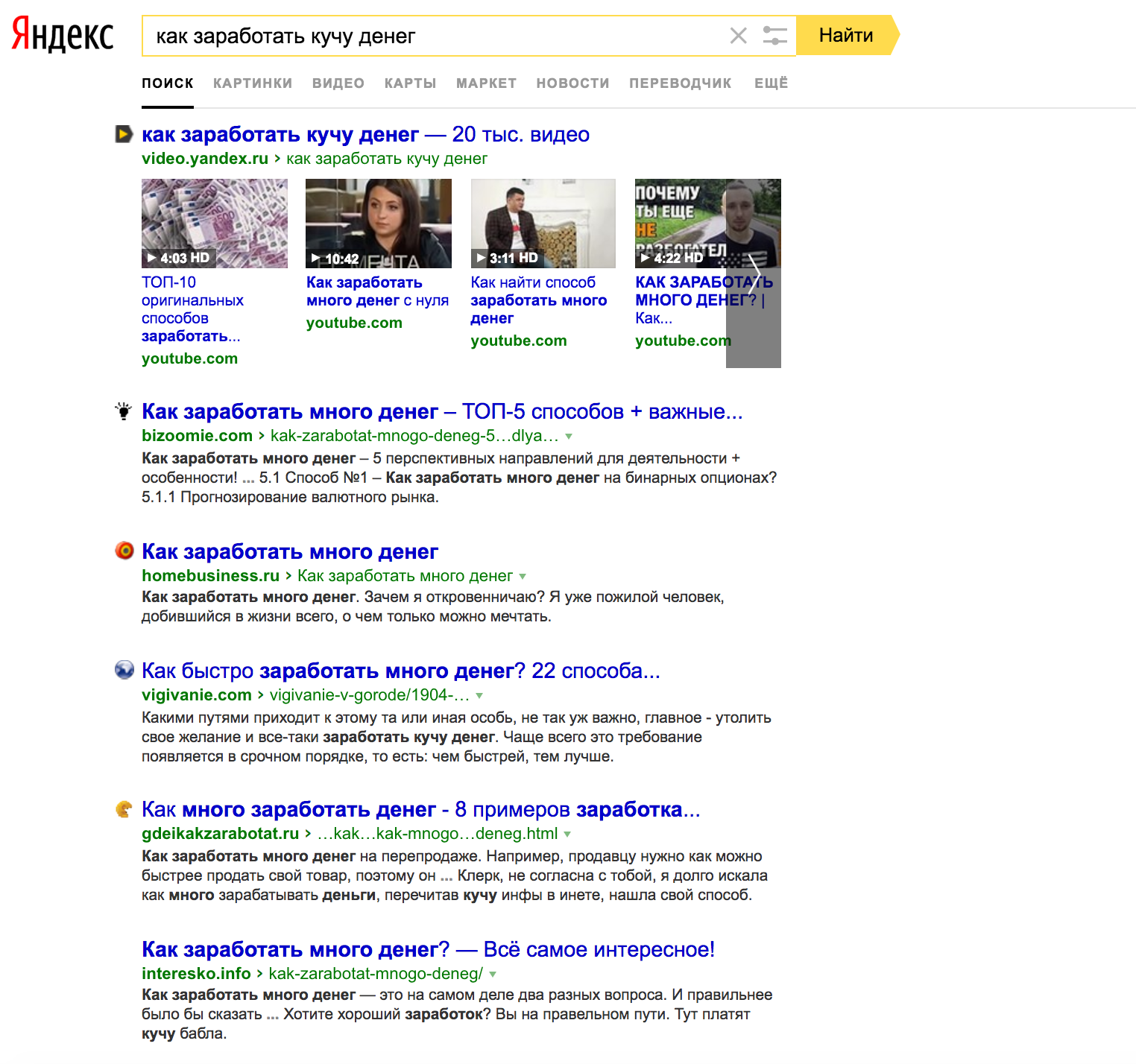Screen dimensions: 1136x1064
Task: Click the bizoomie lightbulb favicon
Action: pyautogui.click(x=123, y=411)
